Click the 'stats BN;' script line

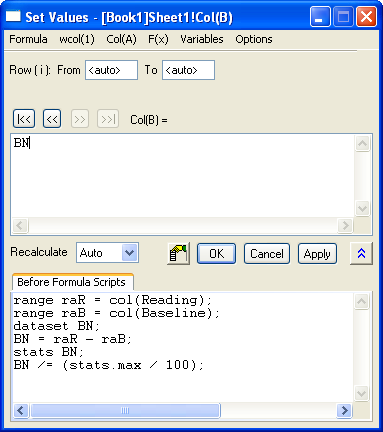tap(48, 352)
